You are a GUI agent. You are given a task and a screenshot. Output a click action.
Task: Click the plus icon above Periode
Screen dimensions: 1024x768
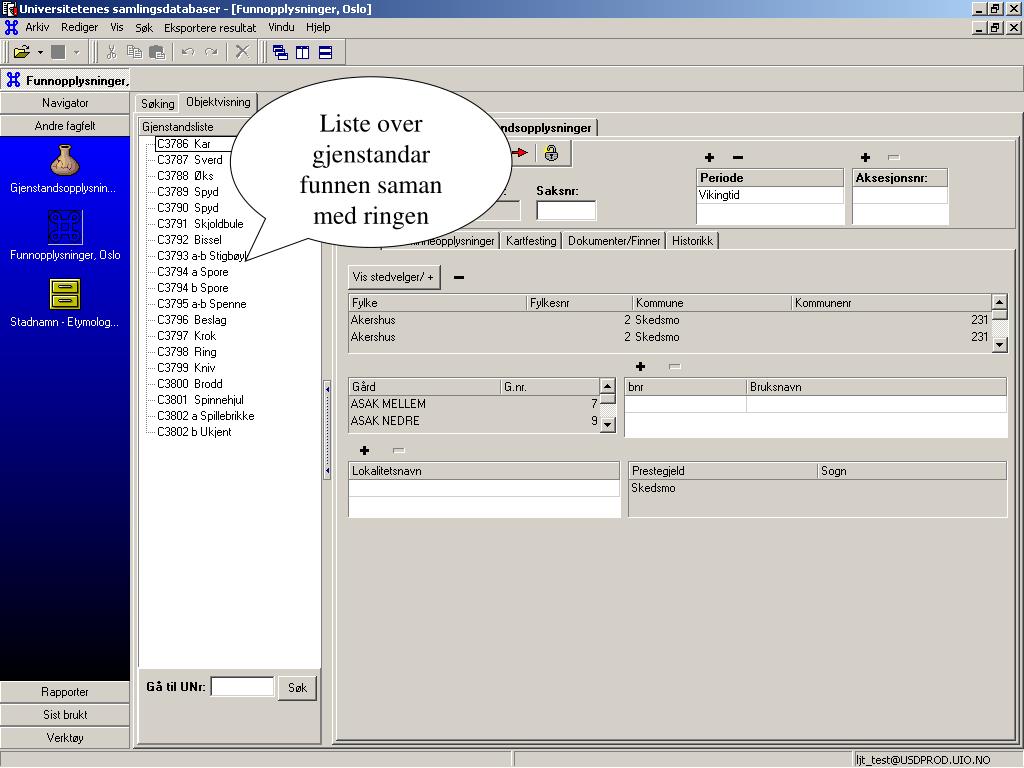[709, 157]
